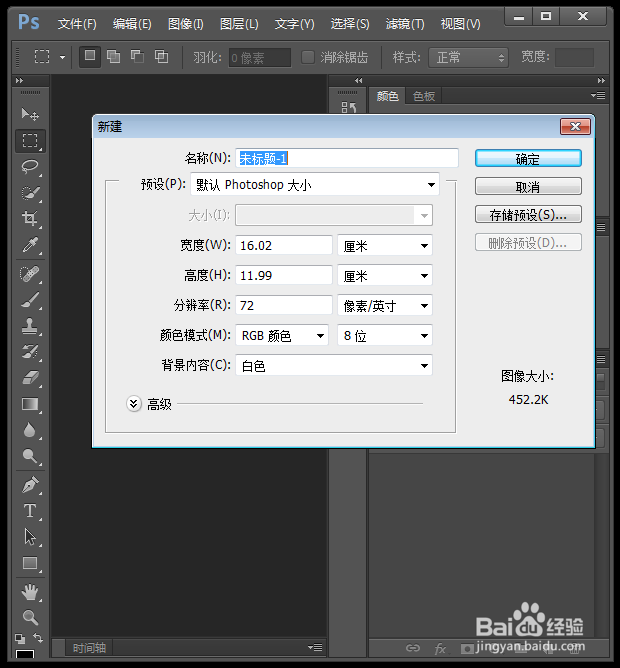The height and width of the screenshot is (668, 620).
Task: Select the History Brush tool
Action: [30, 352]
